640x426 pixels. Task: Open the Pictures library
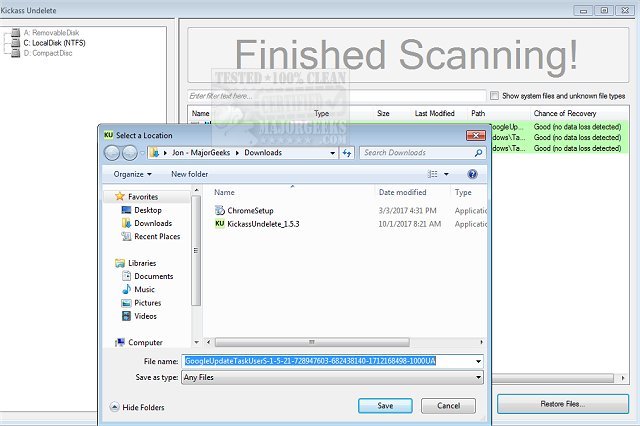coord(147,303)
